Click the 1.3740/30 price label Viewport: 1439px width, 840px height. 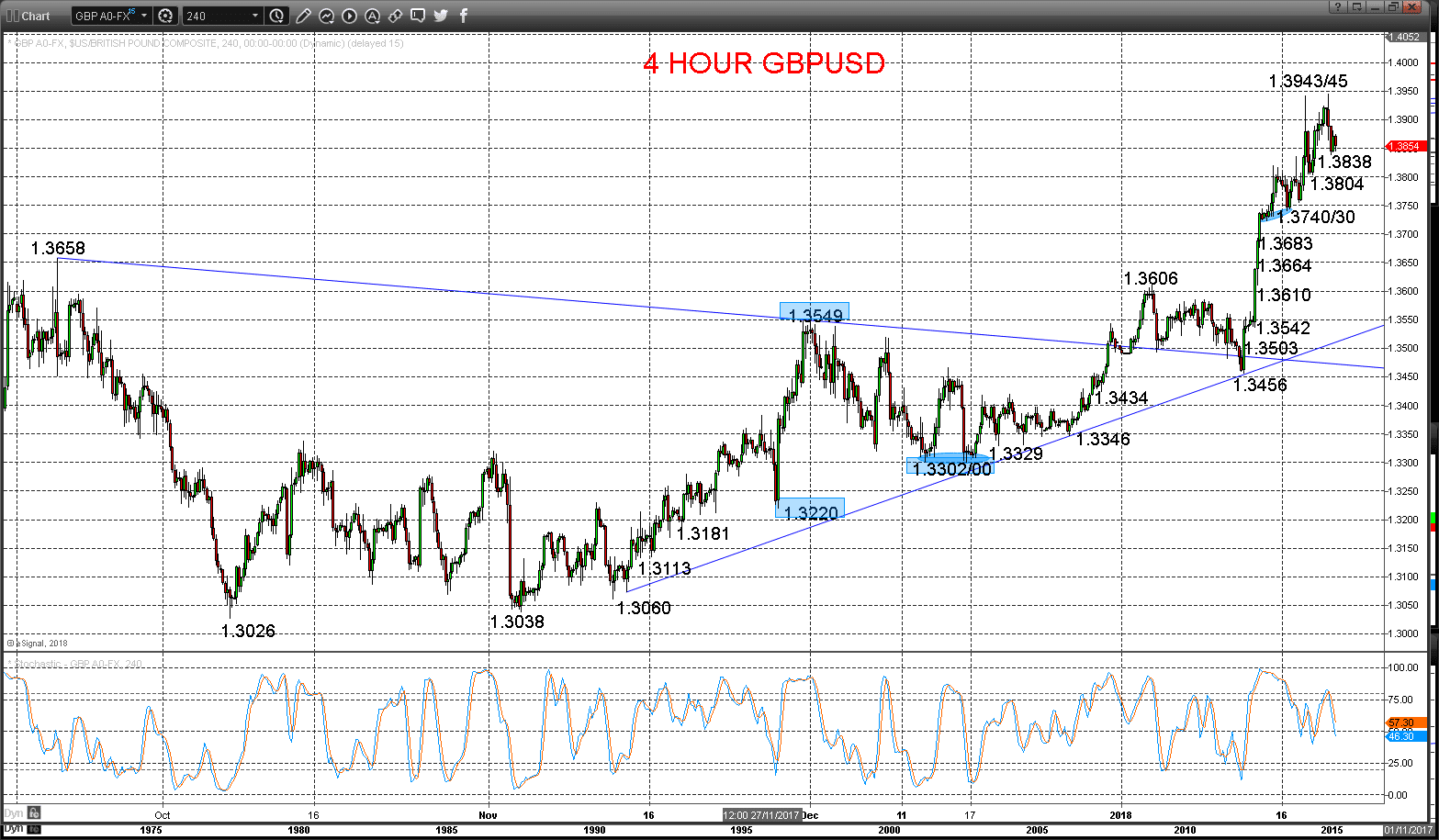click(1316, 217)
